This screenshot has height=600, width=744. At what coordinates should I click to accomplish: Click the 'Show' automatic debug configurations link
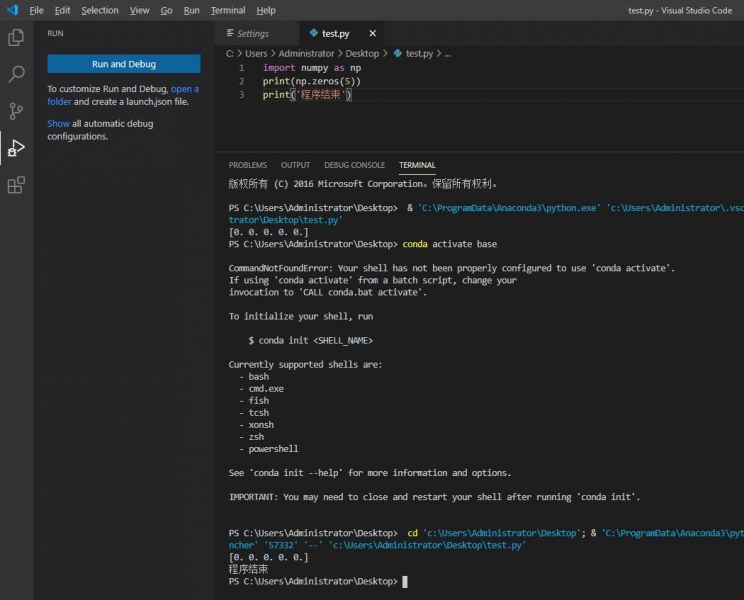click(x=58, y=123)
